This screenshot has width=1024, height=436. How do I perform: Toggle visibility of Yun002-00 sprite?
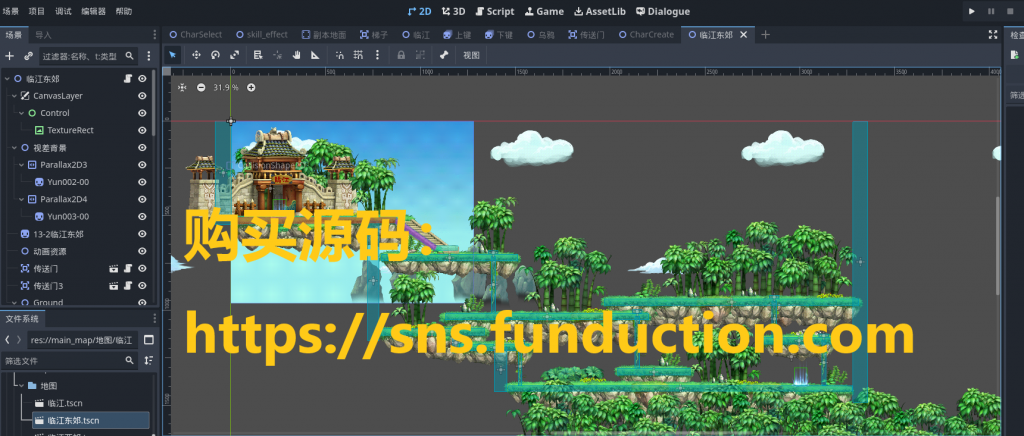(x=142, y=182)
